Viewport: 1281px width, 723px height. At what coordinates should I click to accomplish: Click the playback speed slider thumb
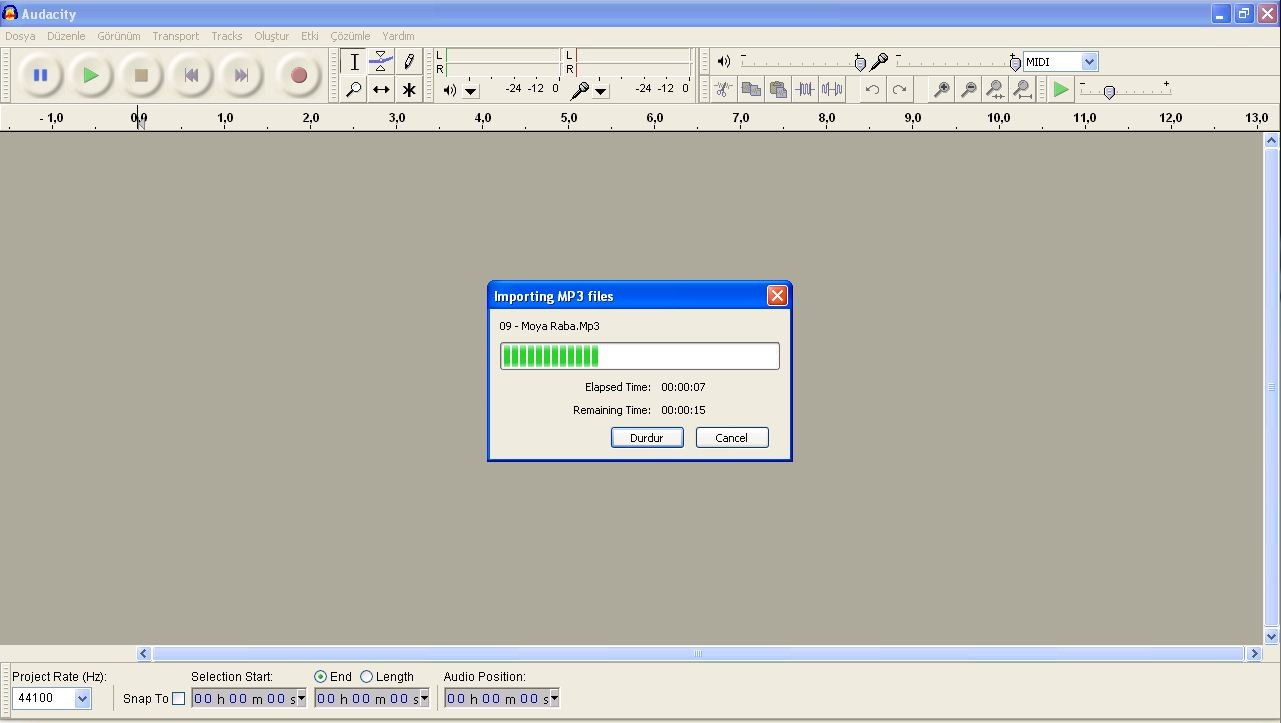tap(1109, 92)
